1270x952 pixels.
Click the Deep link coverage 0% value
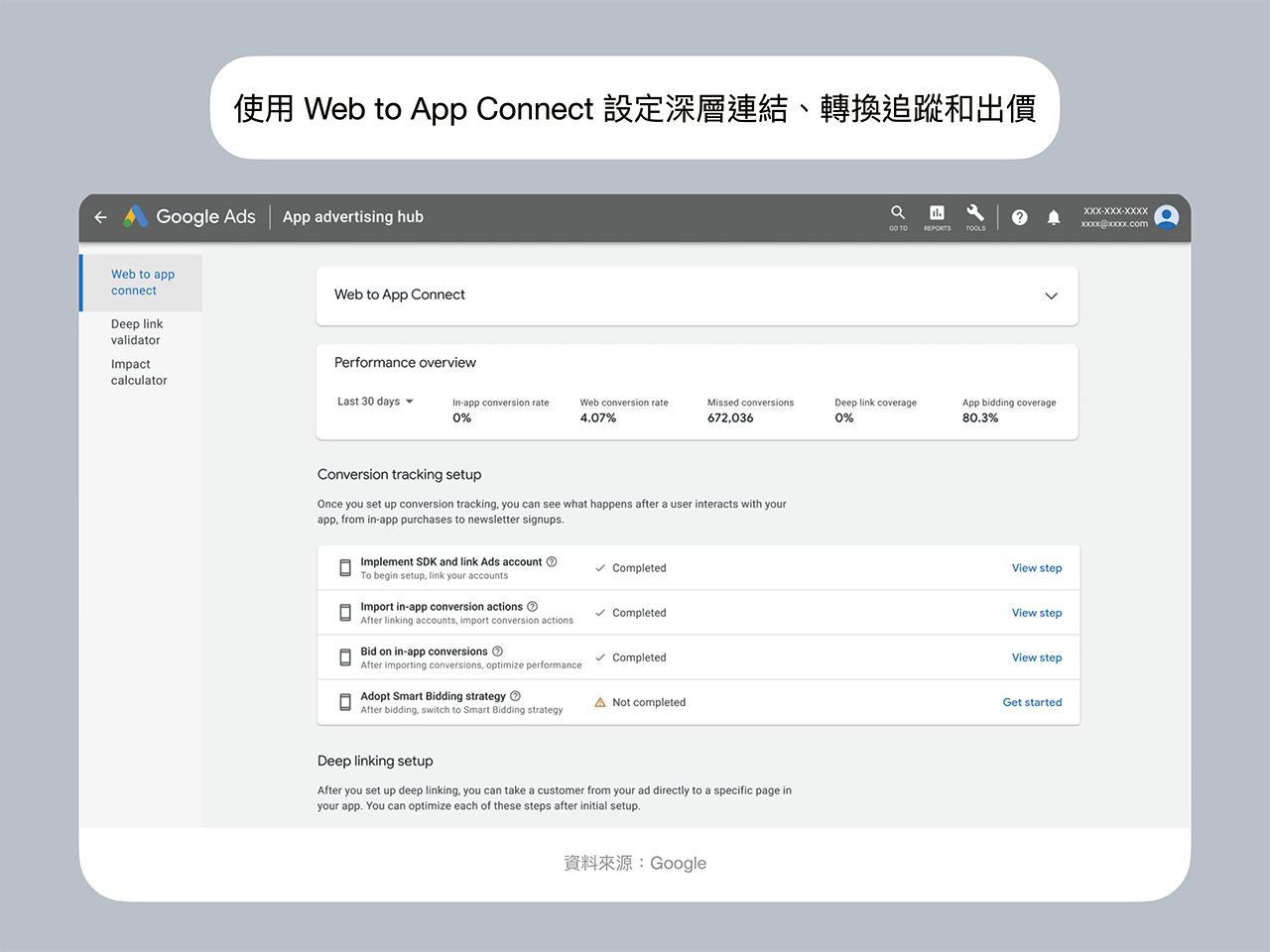[844, 418]
